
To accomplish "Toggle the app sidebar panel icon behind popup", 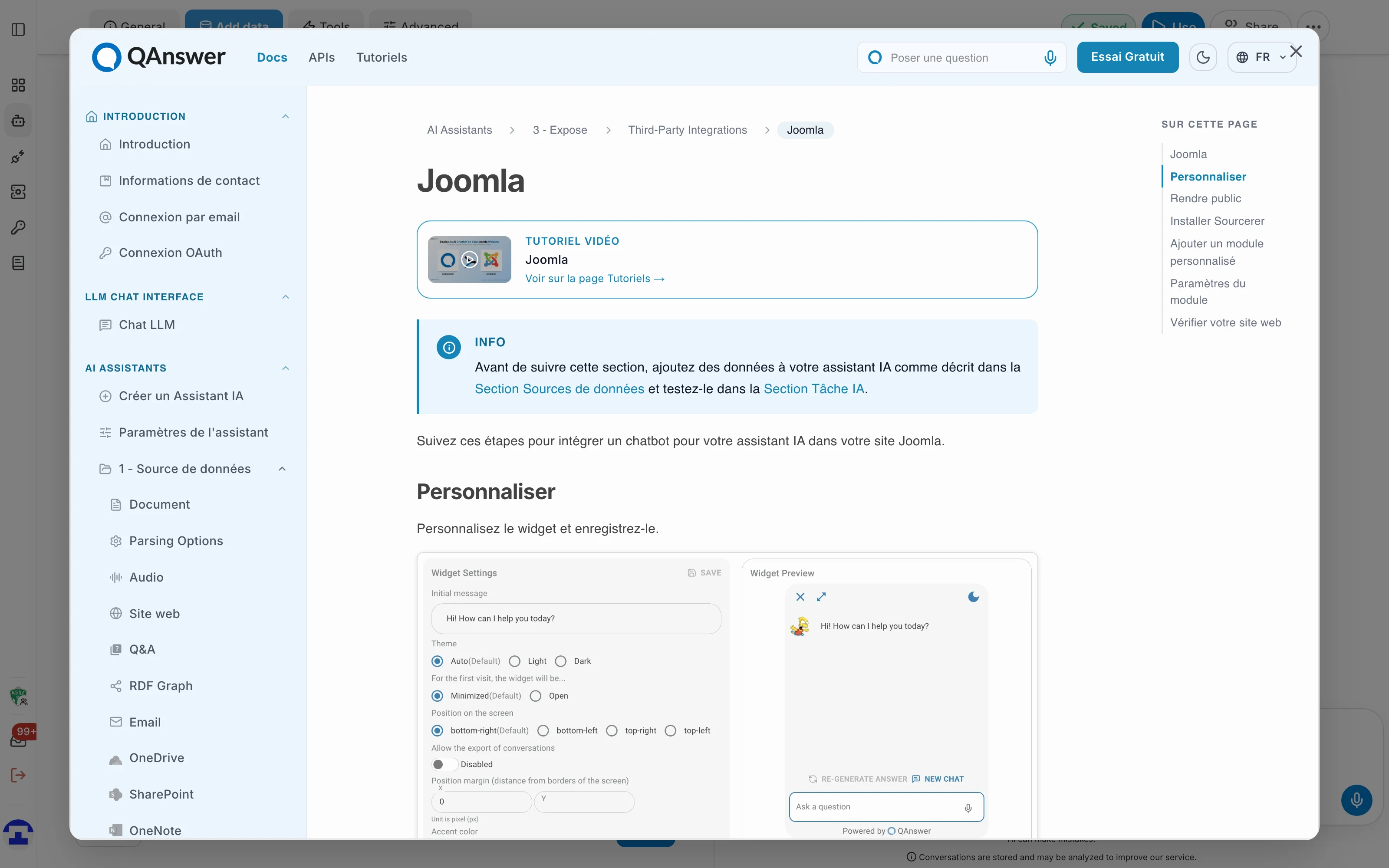I will click(18, 30).
